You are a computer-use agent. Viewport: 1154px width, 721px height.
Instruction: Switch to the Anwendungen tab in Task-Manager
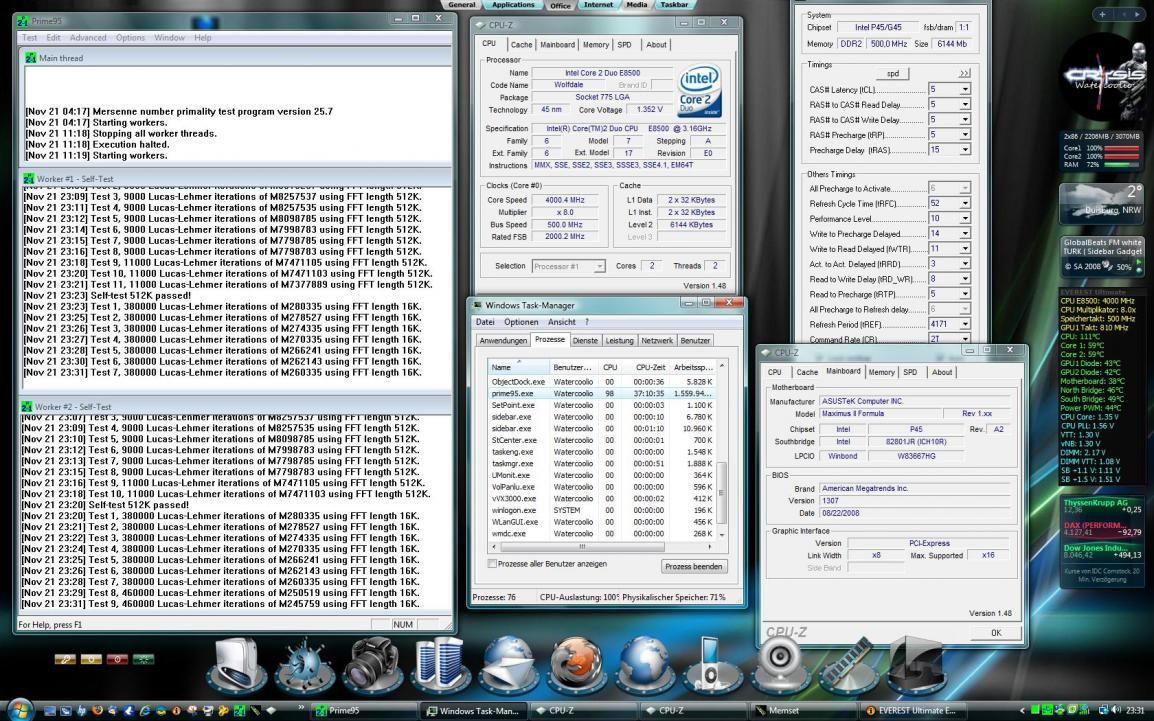(x=503, y=341)
